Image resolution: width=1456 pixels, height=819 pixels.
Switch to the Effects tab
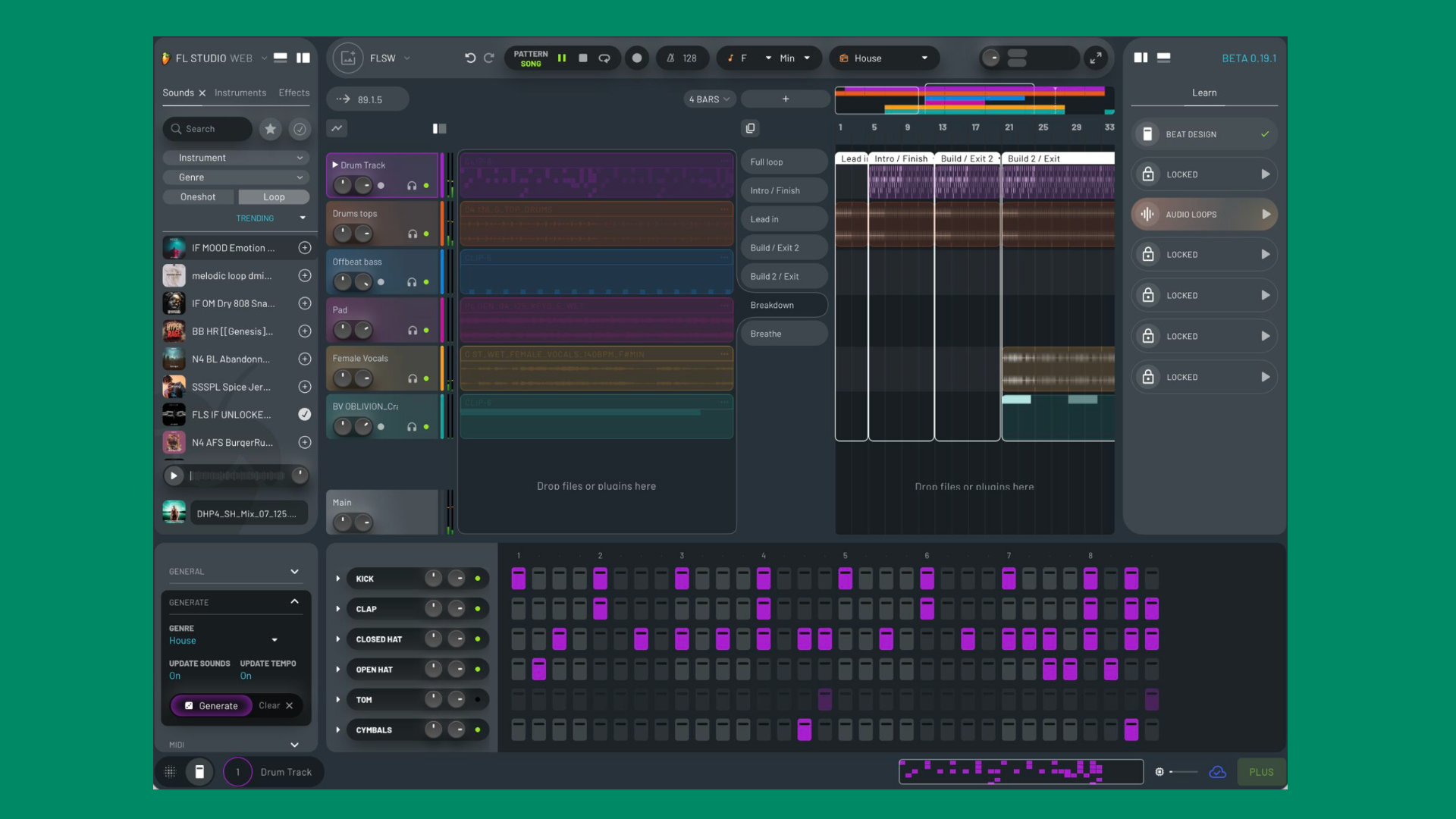(293, 93)
